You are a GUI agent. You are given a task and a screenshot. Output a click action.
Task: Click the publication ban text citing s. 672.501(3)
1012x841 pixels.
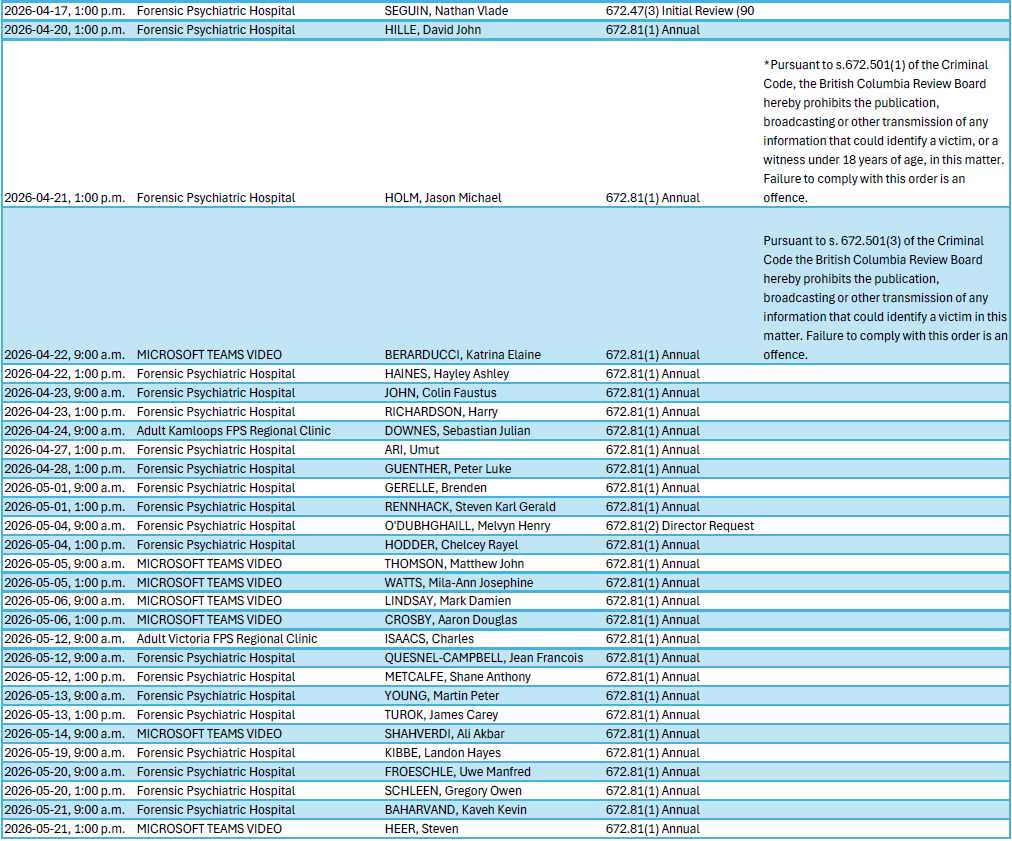tap(884, 297)
